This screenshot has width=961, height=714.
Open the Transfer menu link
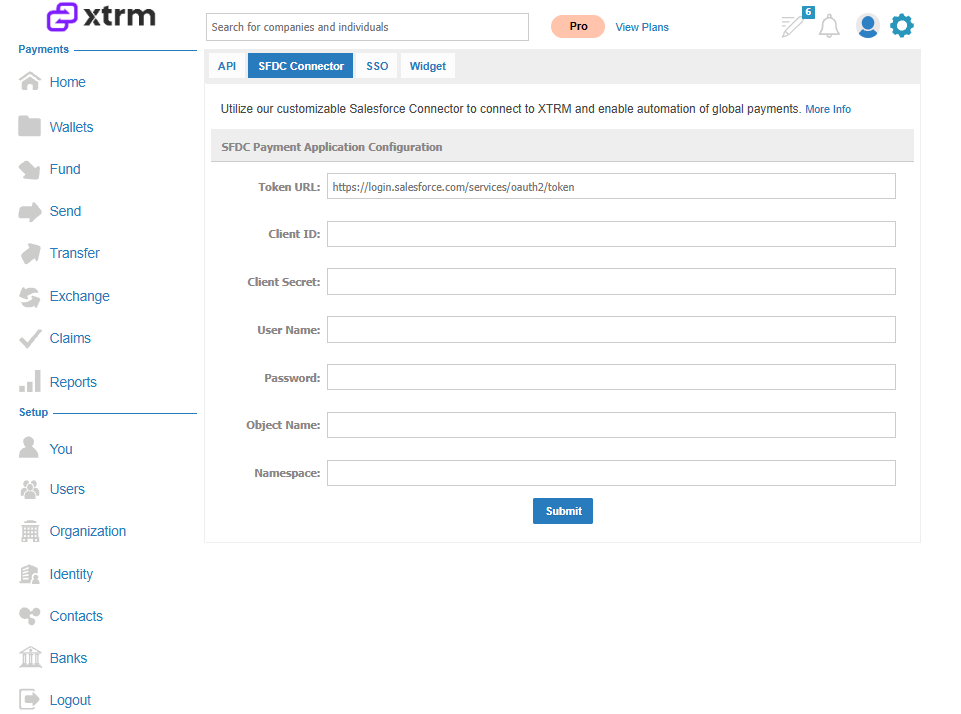(74, 253)
